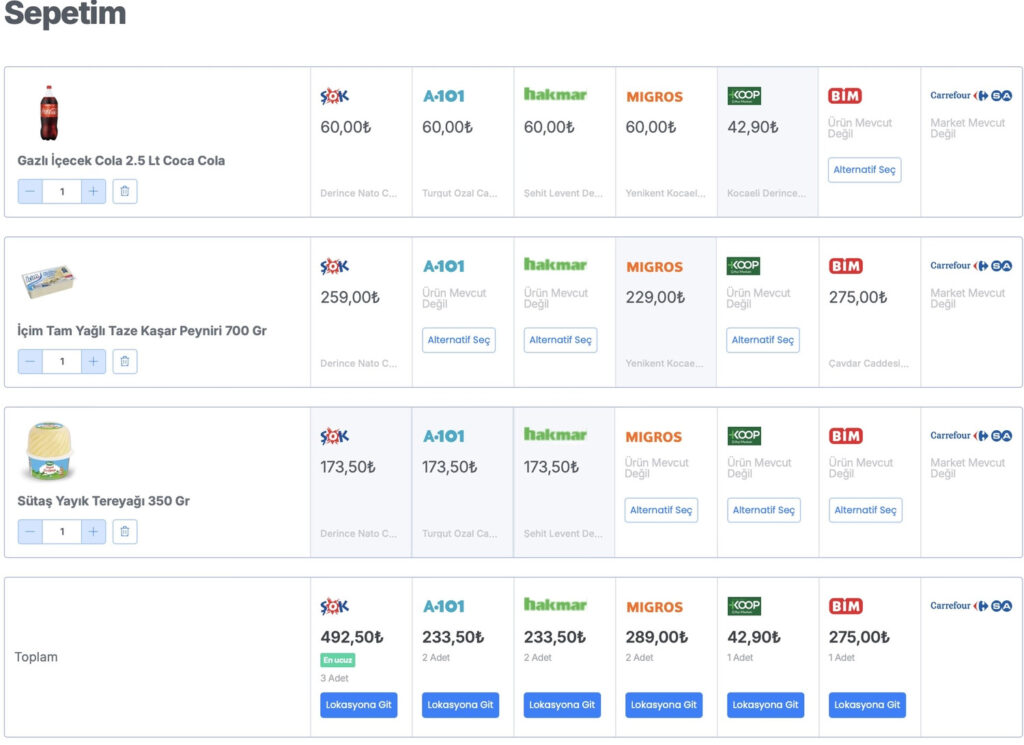The image size is (1024, 745).
Task: Increase Coca Cola quantity with plus
Action: point(93,191)
